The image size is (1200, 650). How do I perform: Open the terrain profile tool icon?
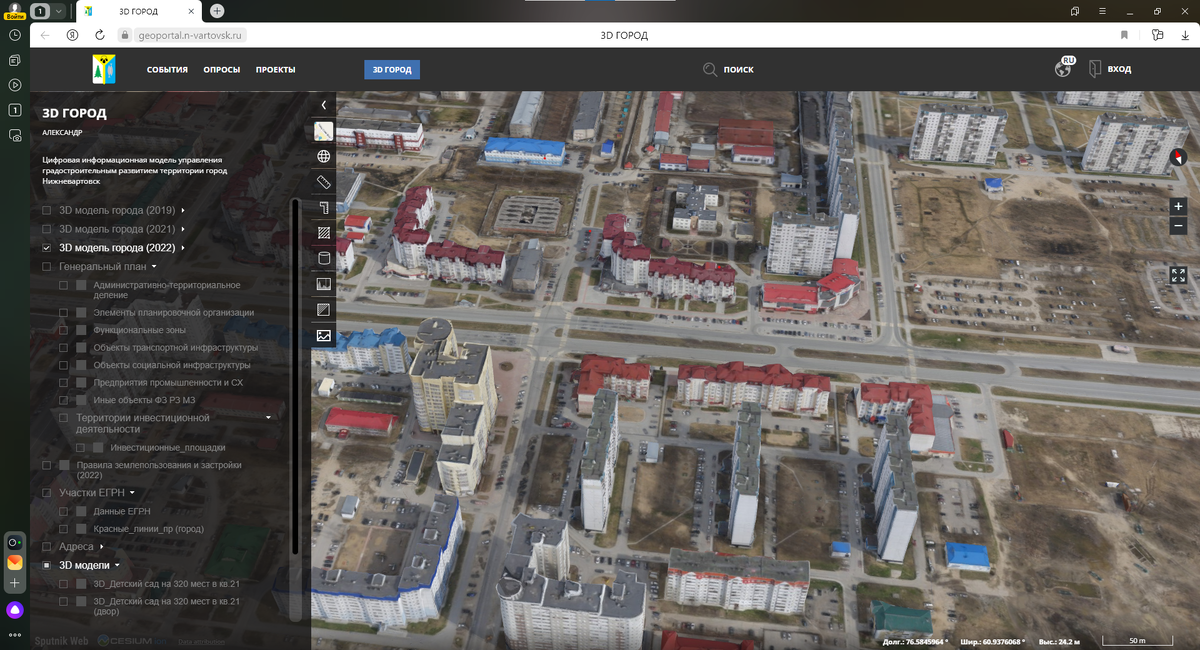pos(323,284)
